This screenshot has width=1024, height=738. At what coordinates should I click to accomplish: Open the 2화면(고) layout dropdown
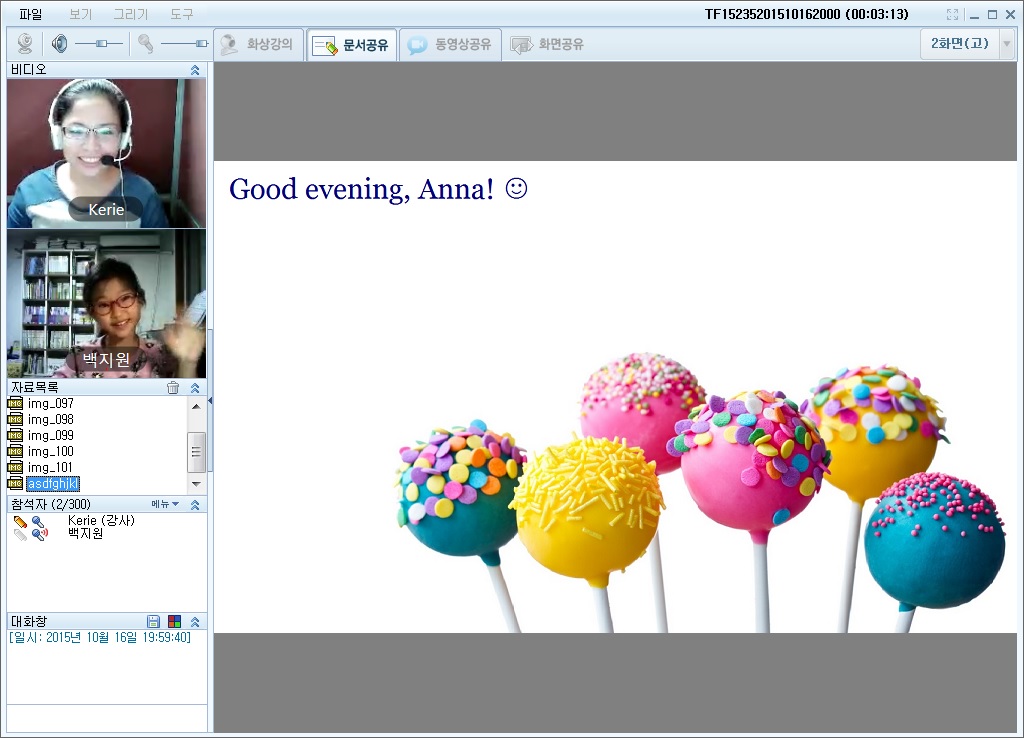pos(1006,44)
